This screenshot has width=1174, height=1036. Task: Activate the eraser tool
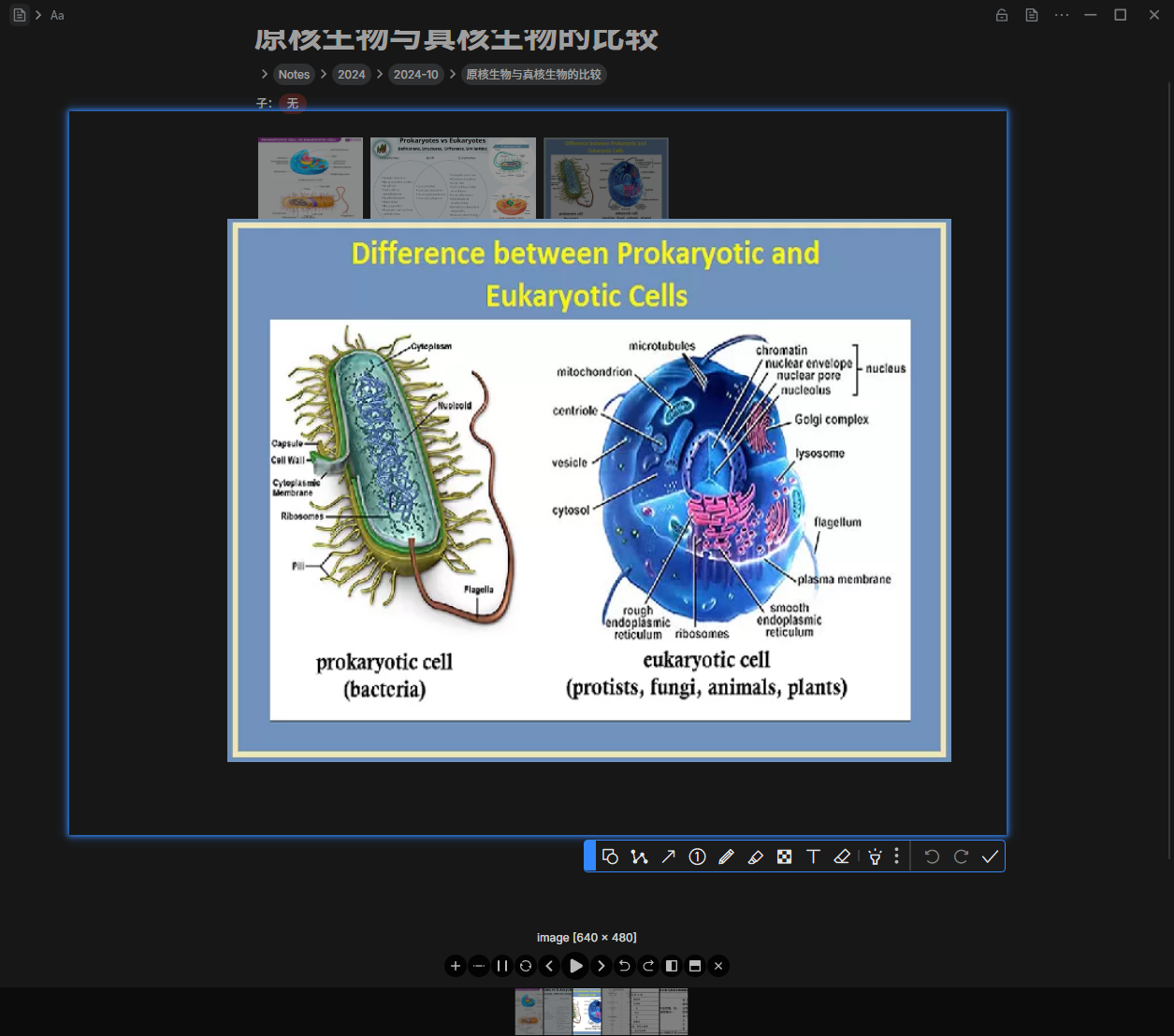pyautogui.click(x=842, y=856)
